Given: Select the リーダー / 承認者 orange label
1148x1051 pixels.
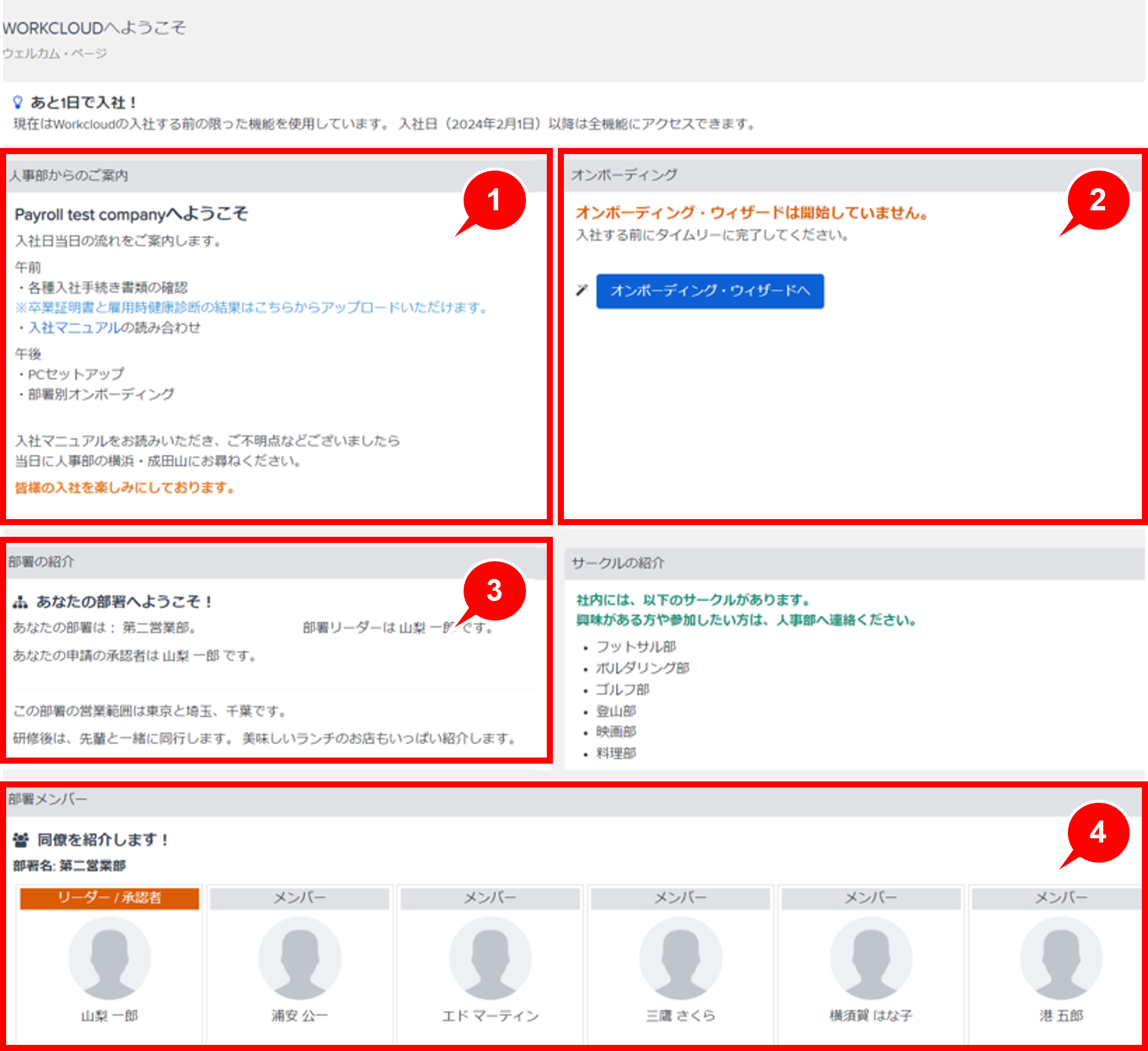Looking at the screenshot, I should tap(109, 898).
